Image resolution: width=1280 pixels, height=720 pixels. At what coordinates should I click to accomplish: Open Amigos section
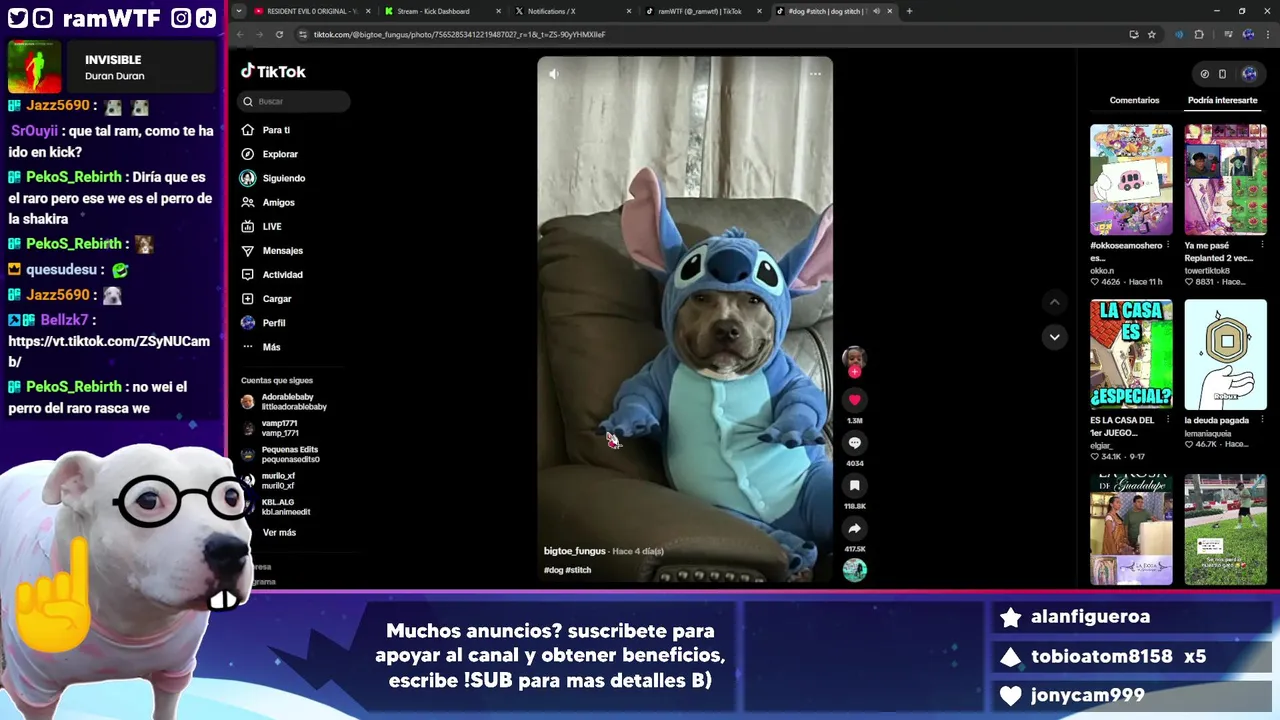268,202
